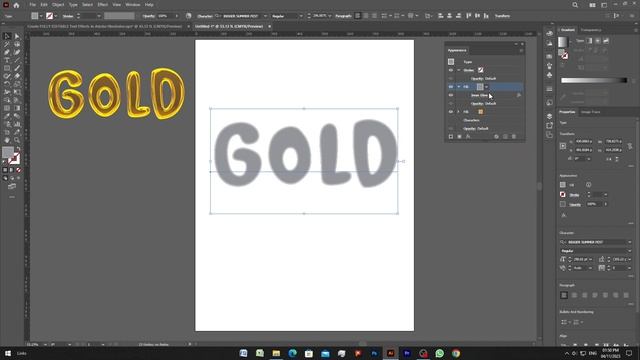Toggle visibility of selected Fill row

coord(451,87)
